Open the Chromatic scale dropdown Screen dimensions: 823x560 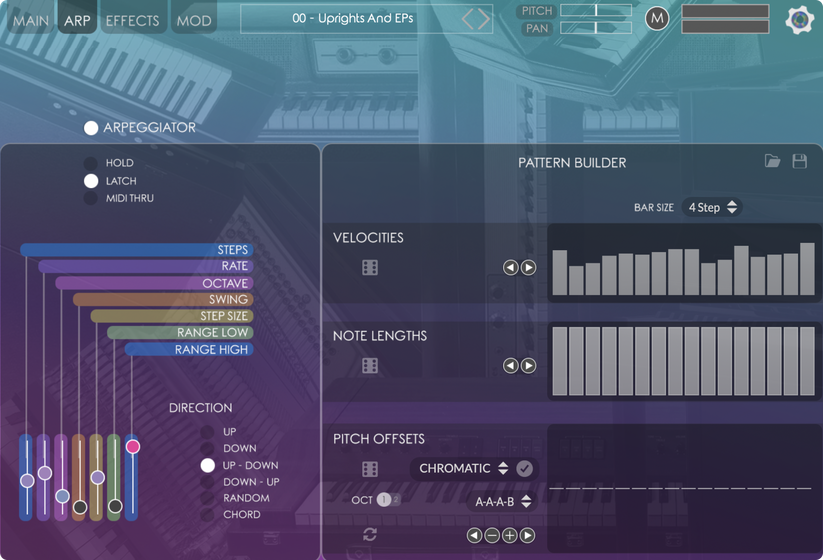[x=463, y=468]
